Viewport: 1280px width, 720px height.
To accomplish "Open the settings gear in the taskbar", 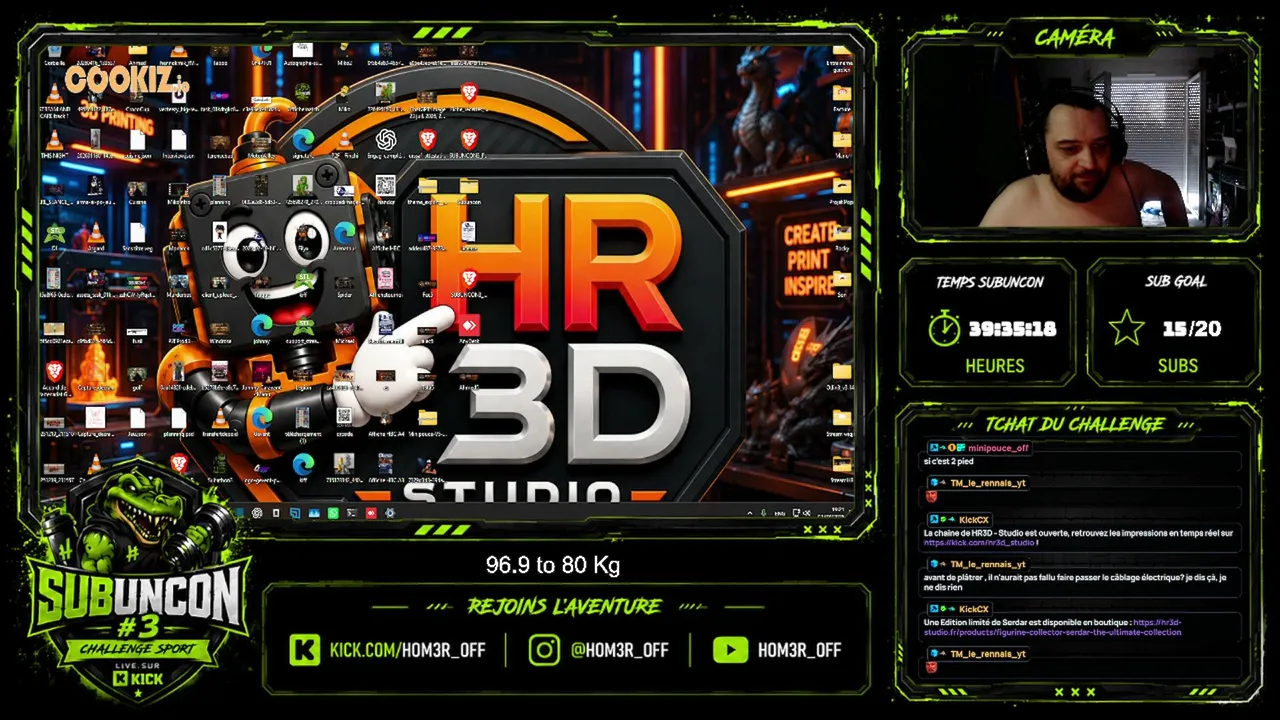I will 390,513.
